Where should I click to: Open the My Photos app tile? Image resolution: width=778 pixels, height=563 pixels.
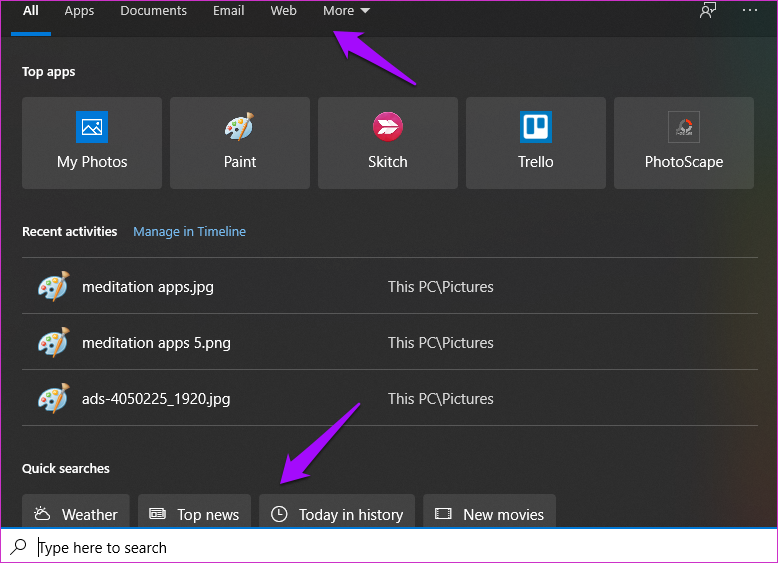(92, 143)
